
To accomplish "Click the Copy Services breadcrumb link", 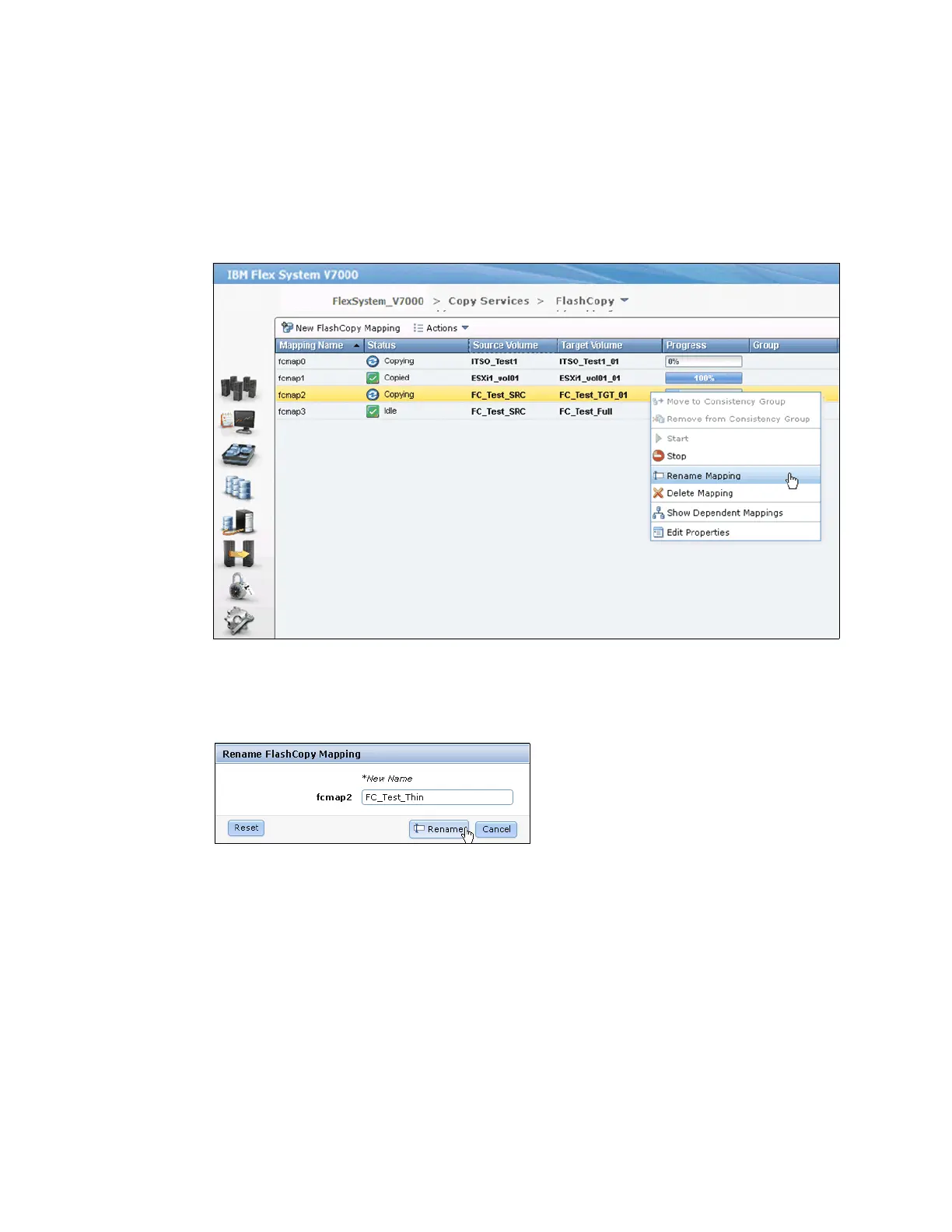I will 488,301.
